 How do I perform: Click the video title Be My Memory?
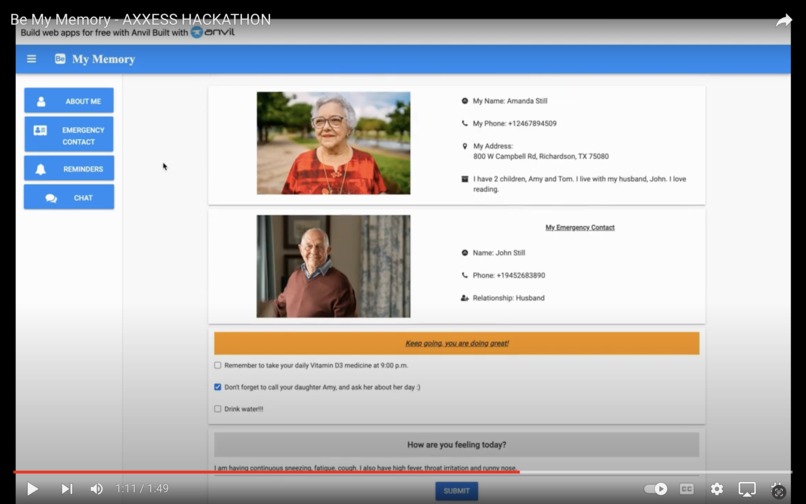coord(140,20)
